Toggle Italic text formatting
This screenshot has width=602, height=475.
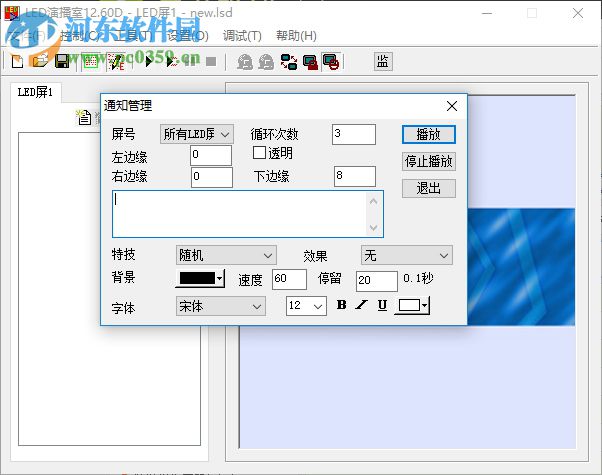tap(361, 305)
